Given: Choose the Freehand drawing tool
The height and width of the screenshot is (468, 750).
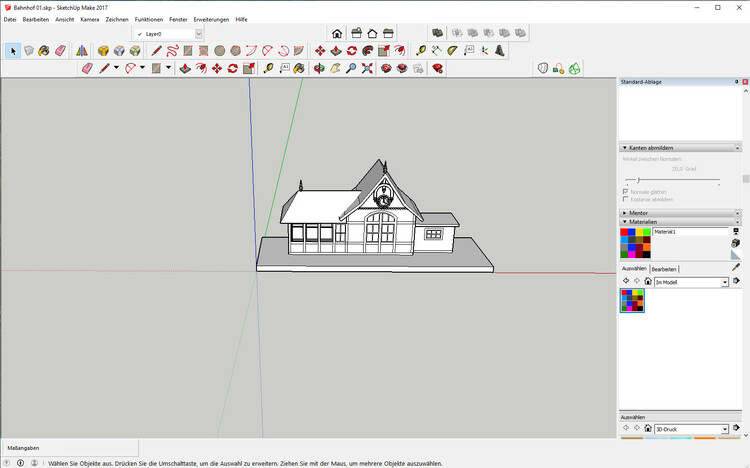Looking at the screenshot, I should coord(172,51).
